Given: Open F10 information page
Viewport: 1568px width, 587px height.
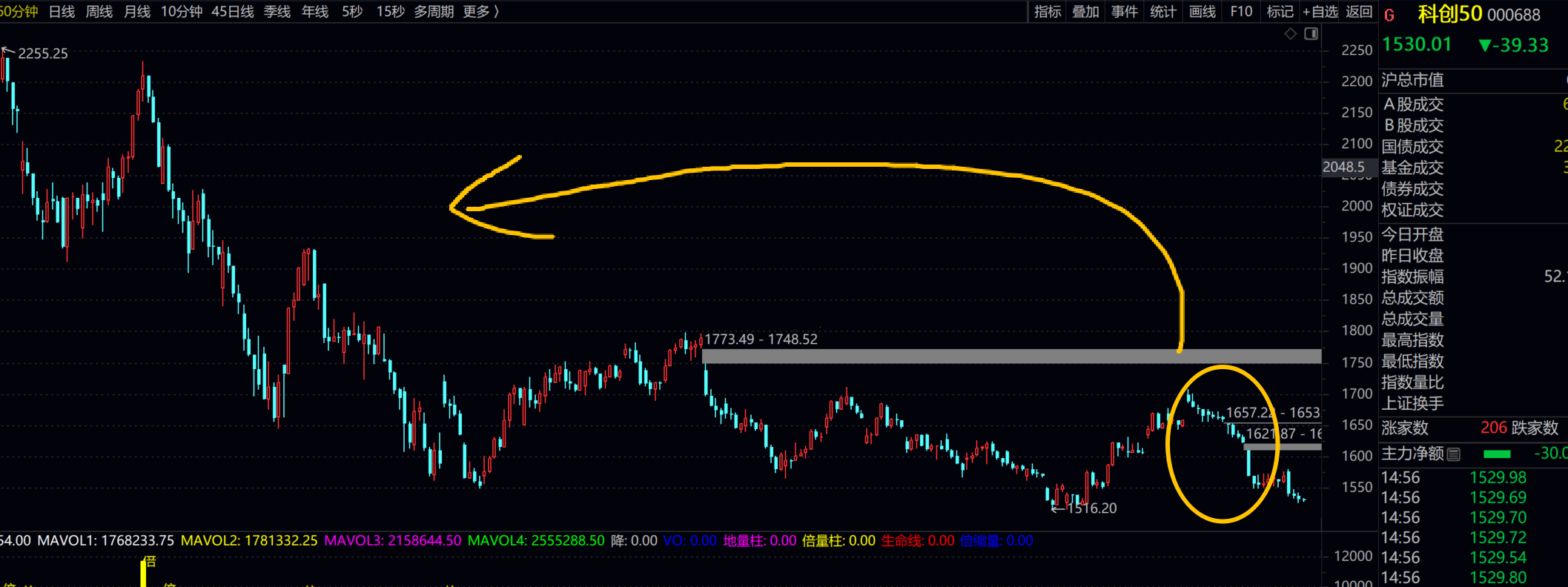Looking at the screenshot, I should pos(1241,12).
